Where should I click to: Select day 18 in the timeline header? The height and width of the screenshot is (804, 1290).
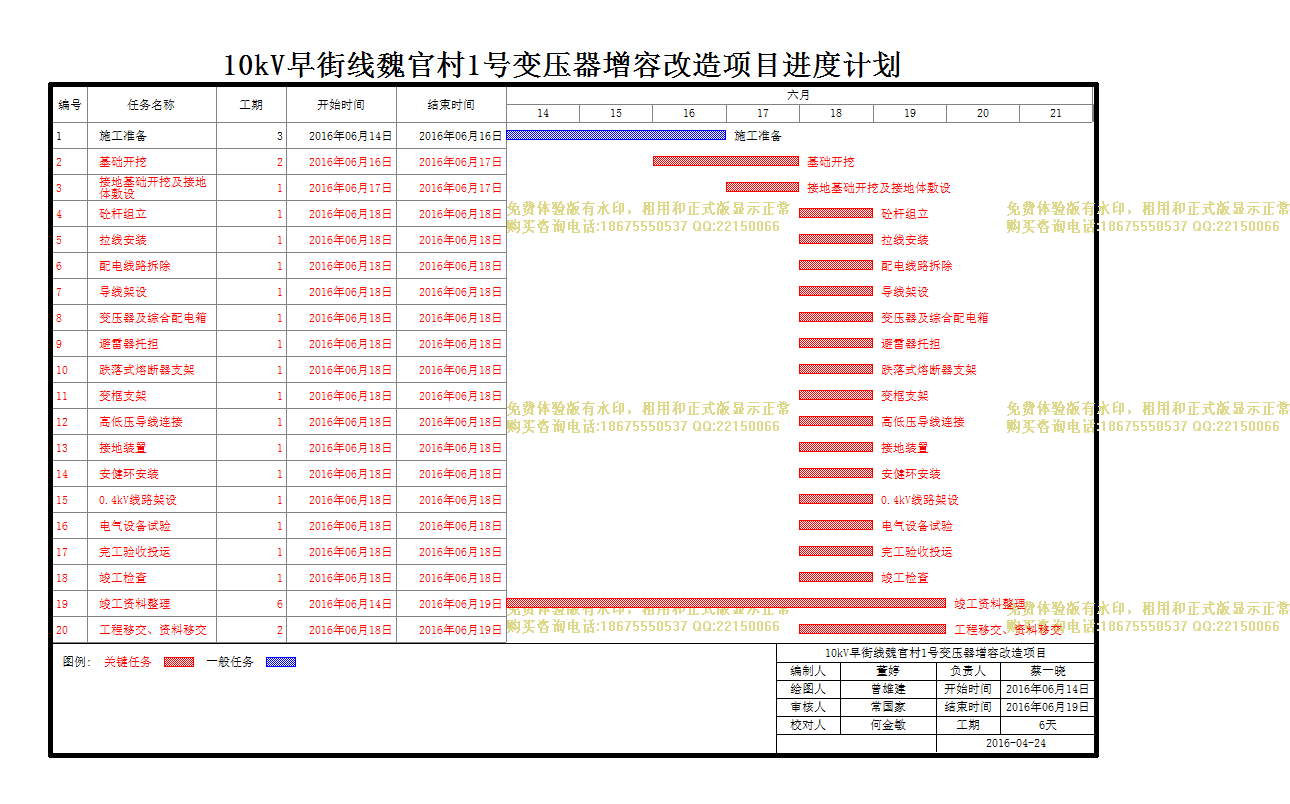click(x=836, y=114)
